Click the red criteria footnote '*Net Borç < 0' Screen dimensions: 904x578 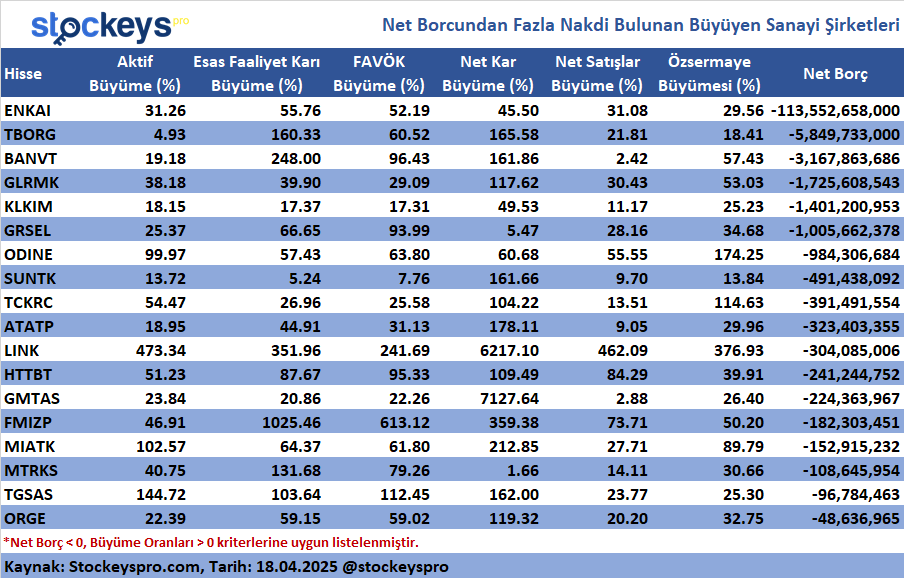click(x=210, y=542)
